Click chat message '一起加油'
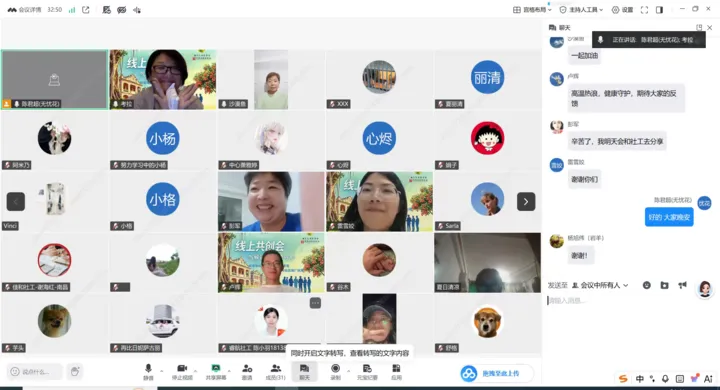The image size is (720, 390). 585,56
